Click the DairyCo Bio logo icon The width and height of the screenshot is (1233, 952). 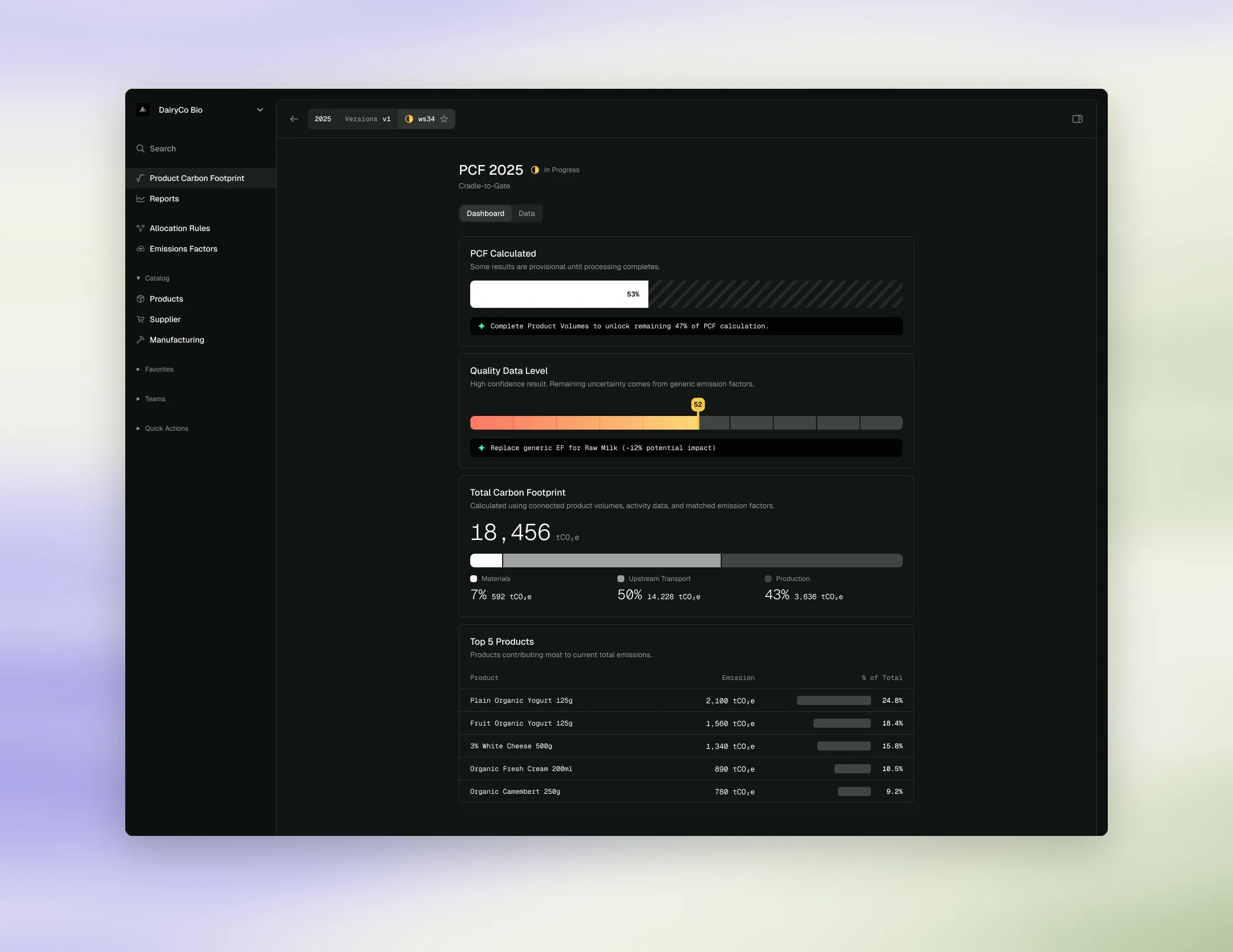click(143, 110)
